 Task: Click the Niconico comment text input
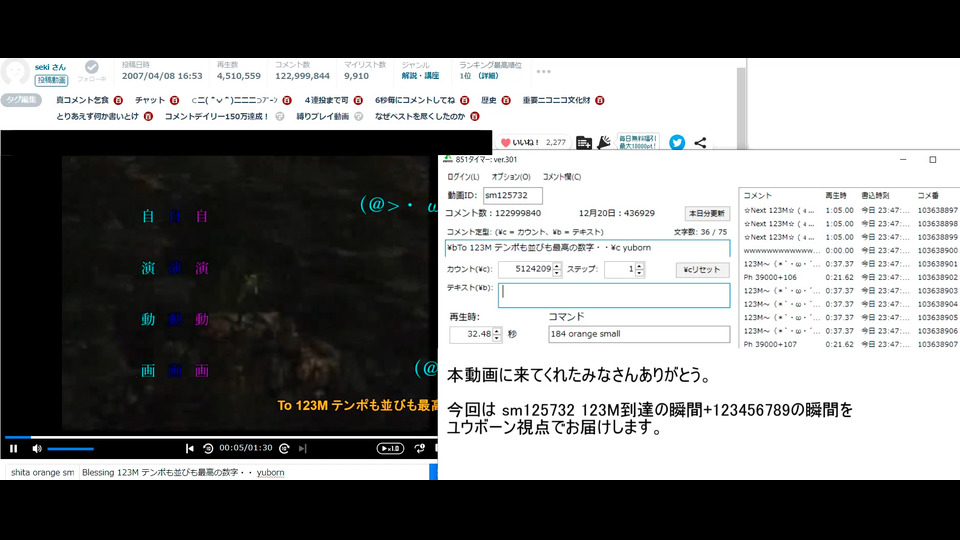254,472
